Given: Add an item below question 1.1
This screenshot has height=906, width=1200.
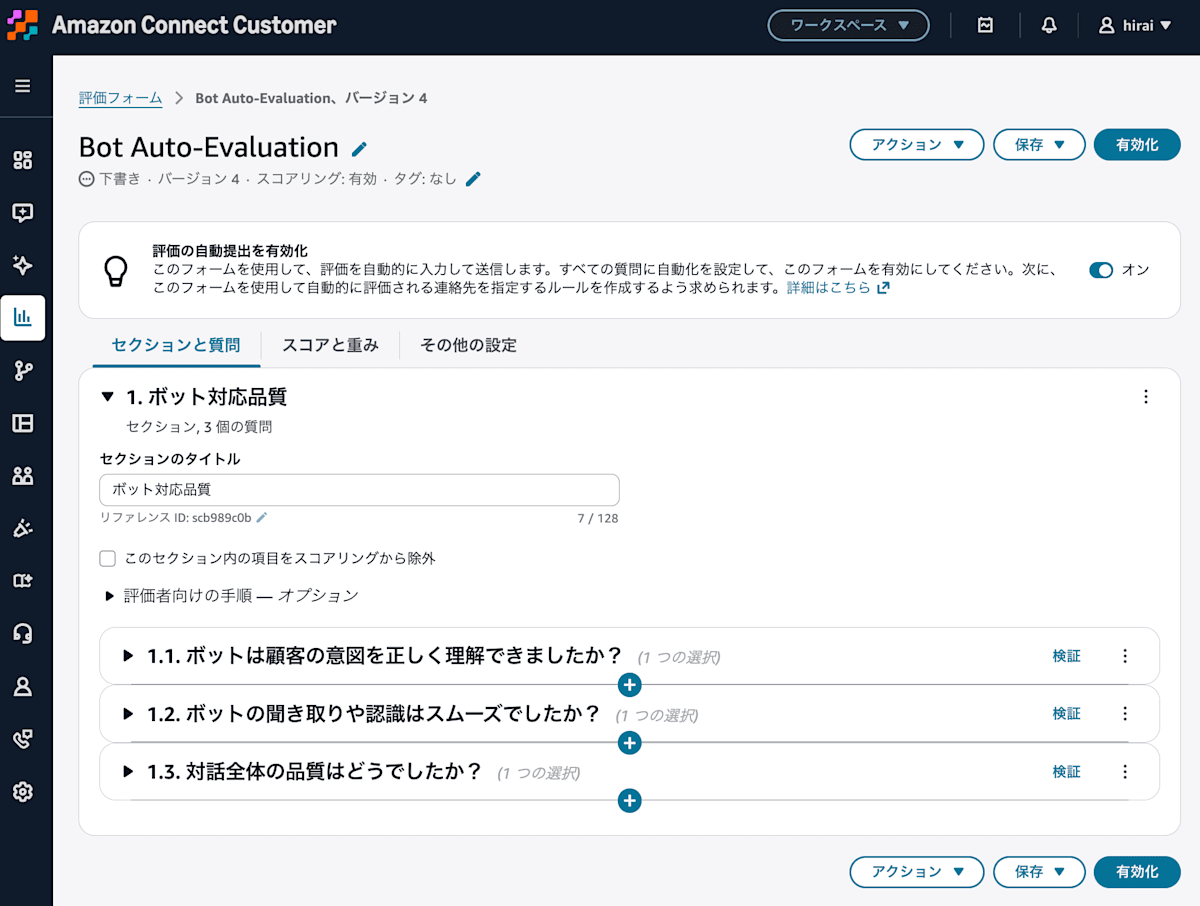Looking at the screenshot, I should click(x=629, y=685).
